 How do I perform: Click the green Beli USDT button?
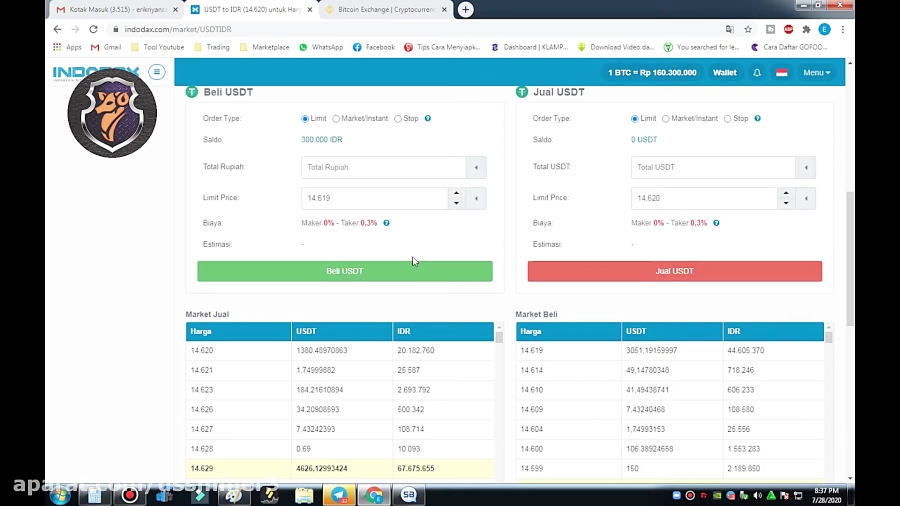tap(345, 271)
